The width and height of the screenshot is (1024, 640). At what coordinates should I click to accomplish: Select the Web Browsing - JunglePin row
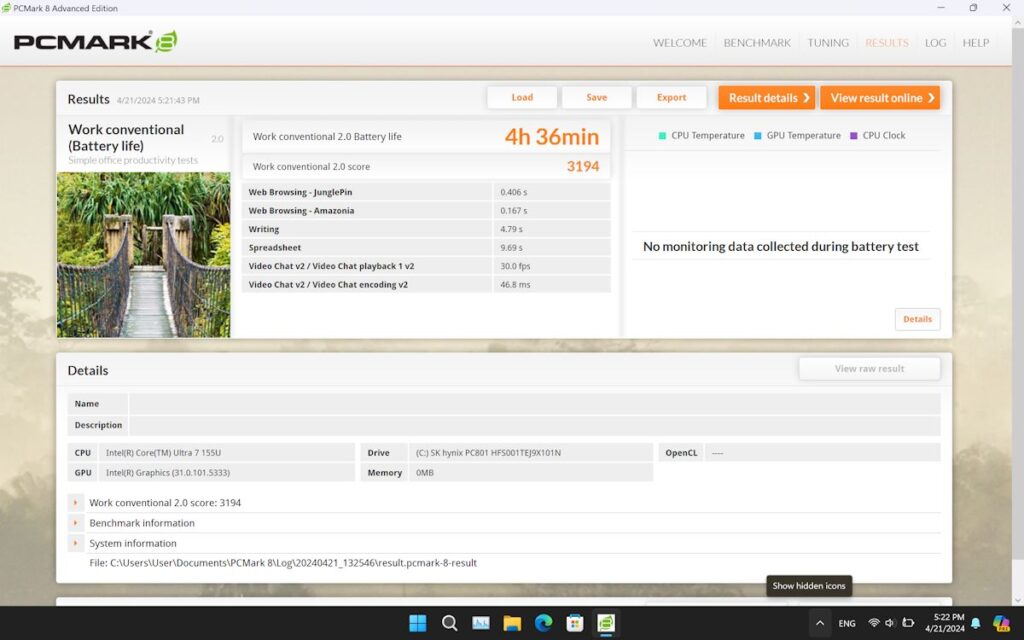click(426, 192)
